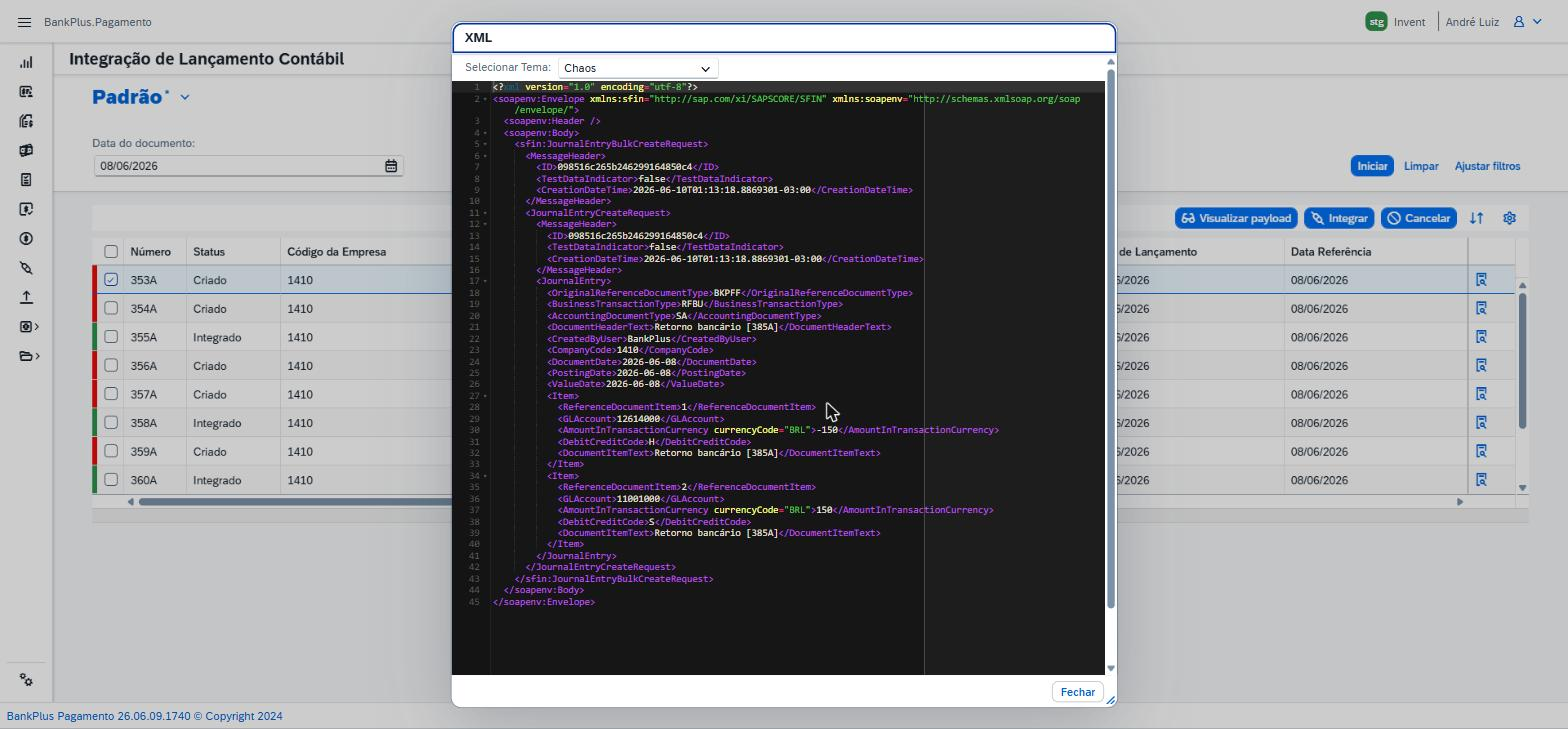Click the sidebar clipboard list icon
The width and height of the screenshot is (1568, 729).
click(x=26, y=180)
